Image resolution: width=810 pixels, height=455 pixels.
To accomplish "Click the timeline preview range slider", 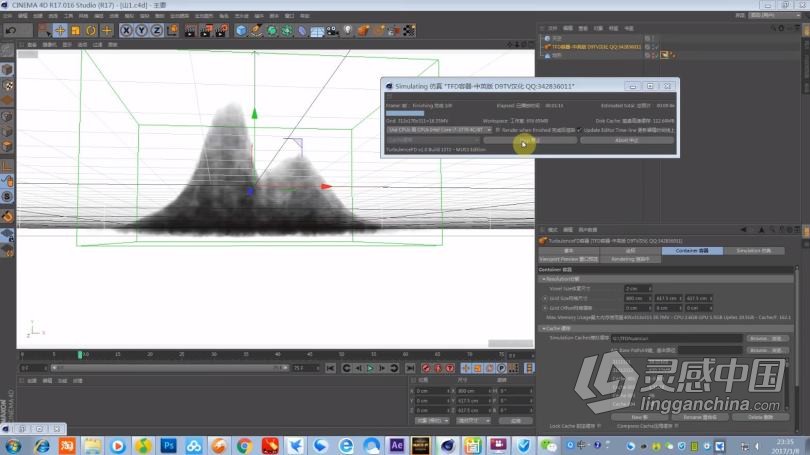I will point(169,368).
